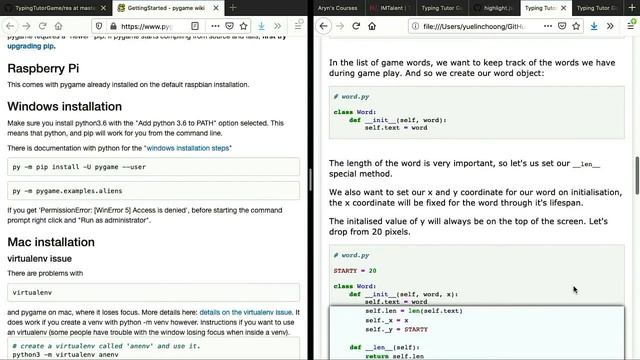Click the virtualenv code box
This screenshot has height=360, width=640.
(153, 293)
